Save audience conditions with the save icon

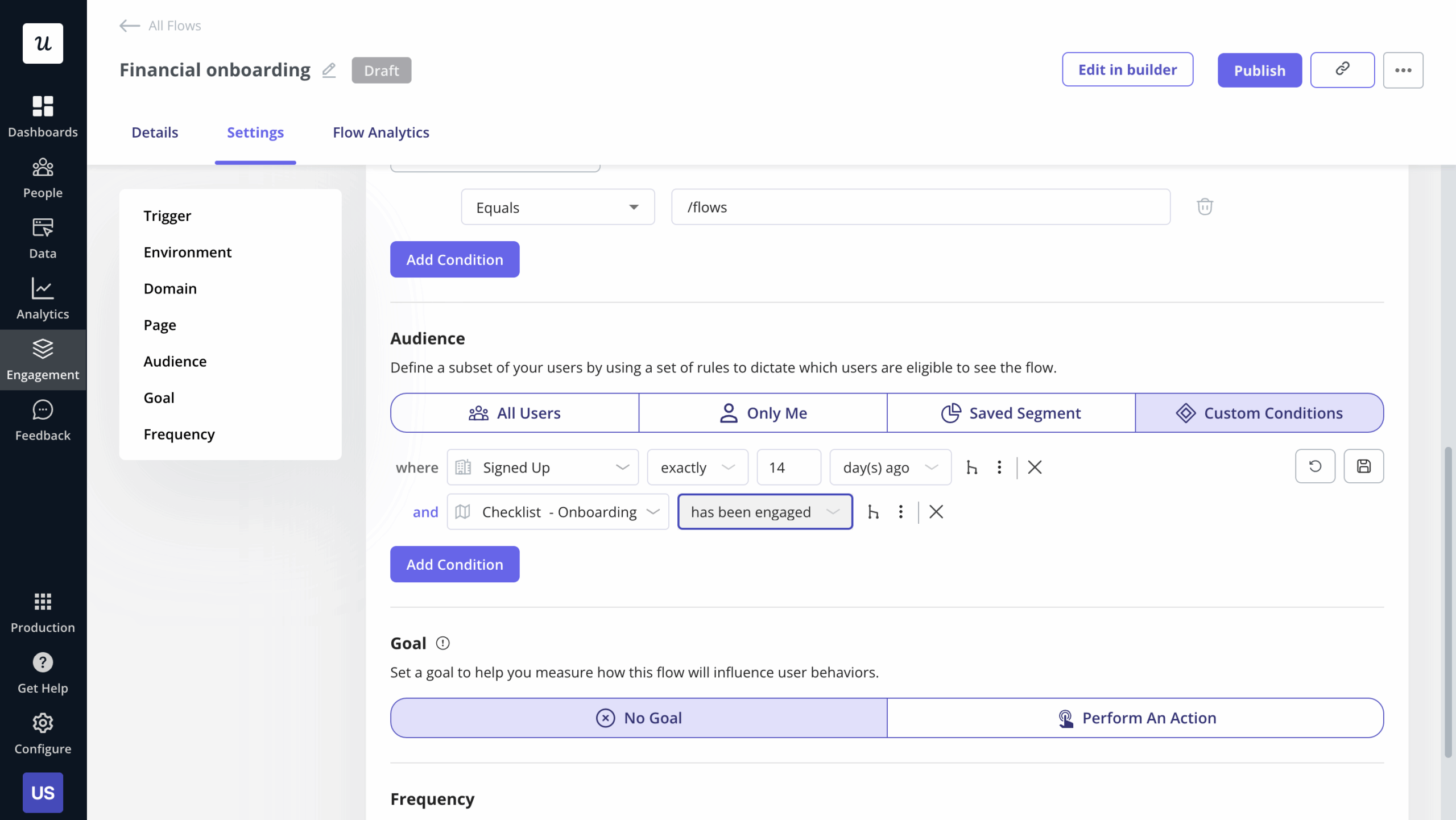pos(1364,466)
